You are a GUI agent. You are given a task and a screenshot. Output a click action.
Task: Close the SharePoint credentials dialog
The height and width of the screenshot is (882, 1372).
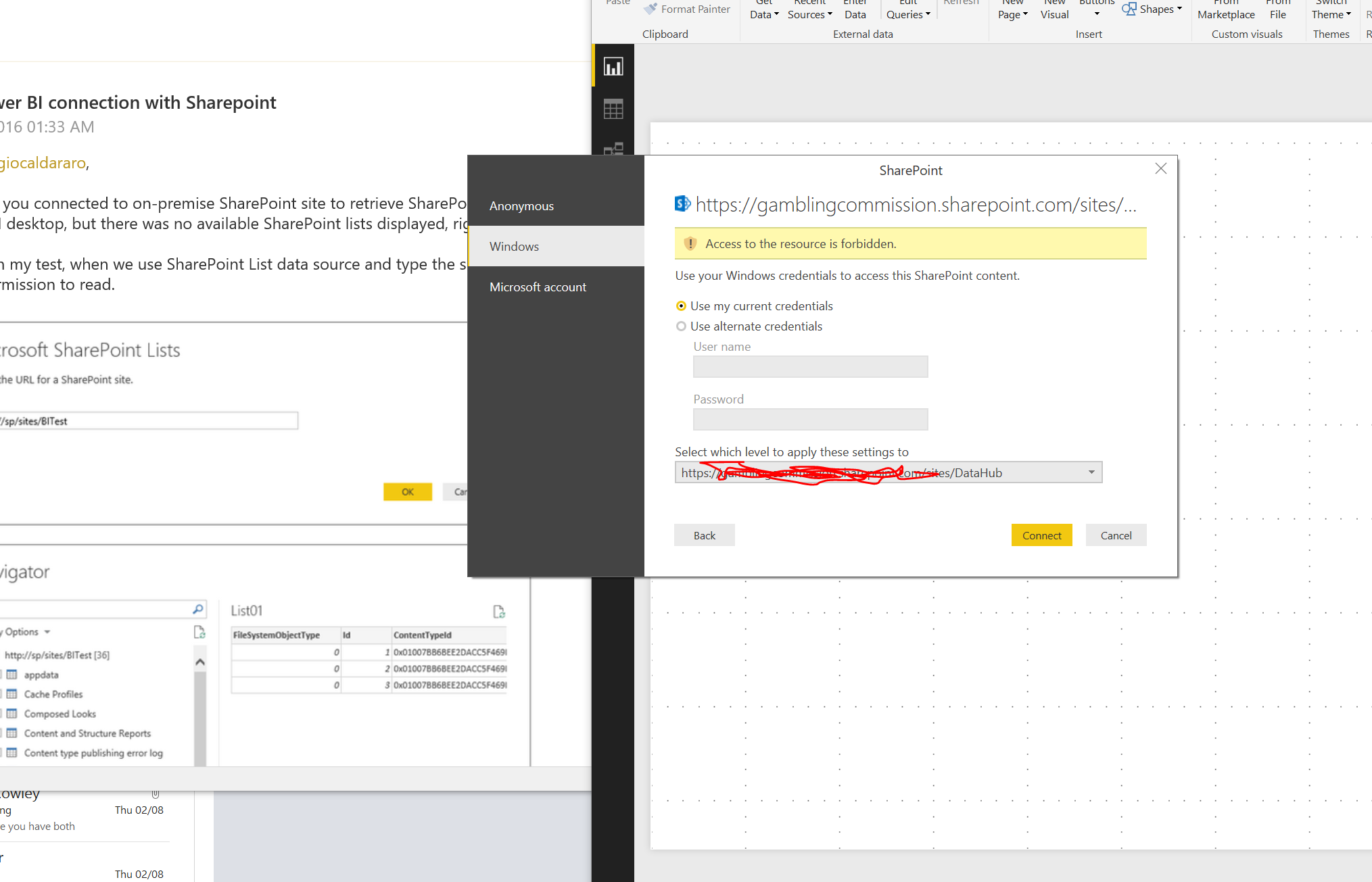pyautogui.click(x=1161, y=168)
